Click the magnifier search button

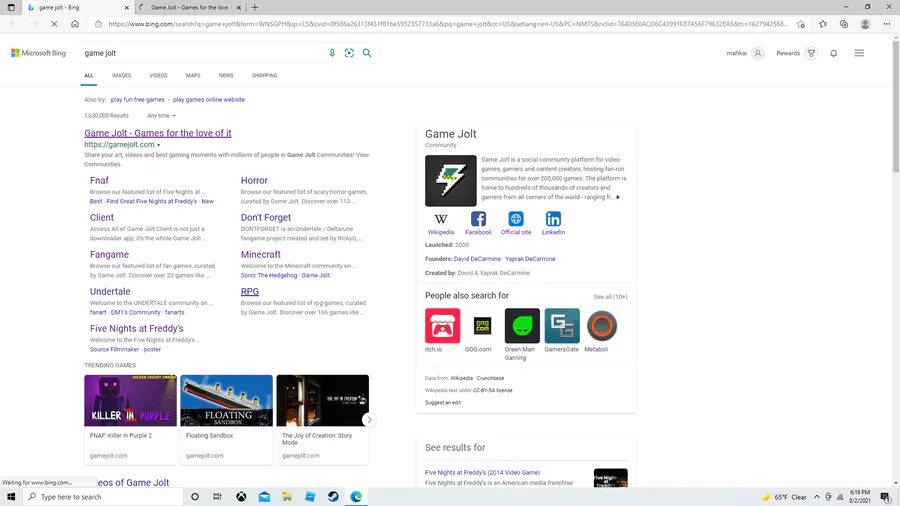[x=367, y=53]
